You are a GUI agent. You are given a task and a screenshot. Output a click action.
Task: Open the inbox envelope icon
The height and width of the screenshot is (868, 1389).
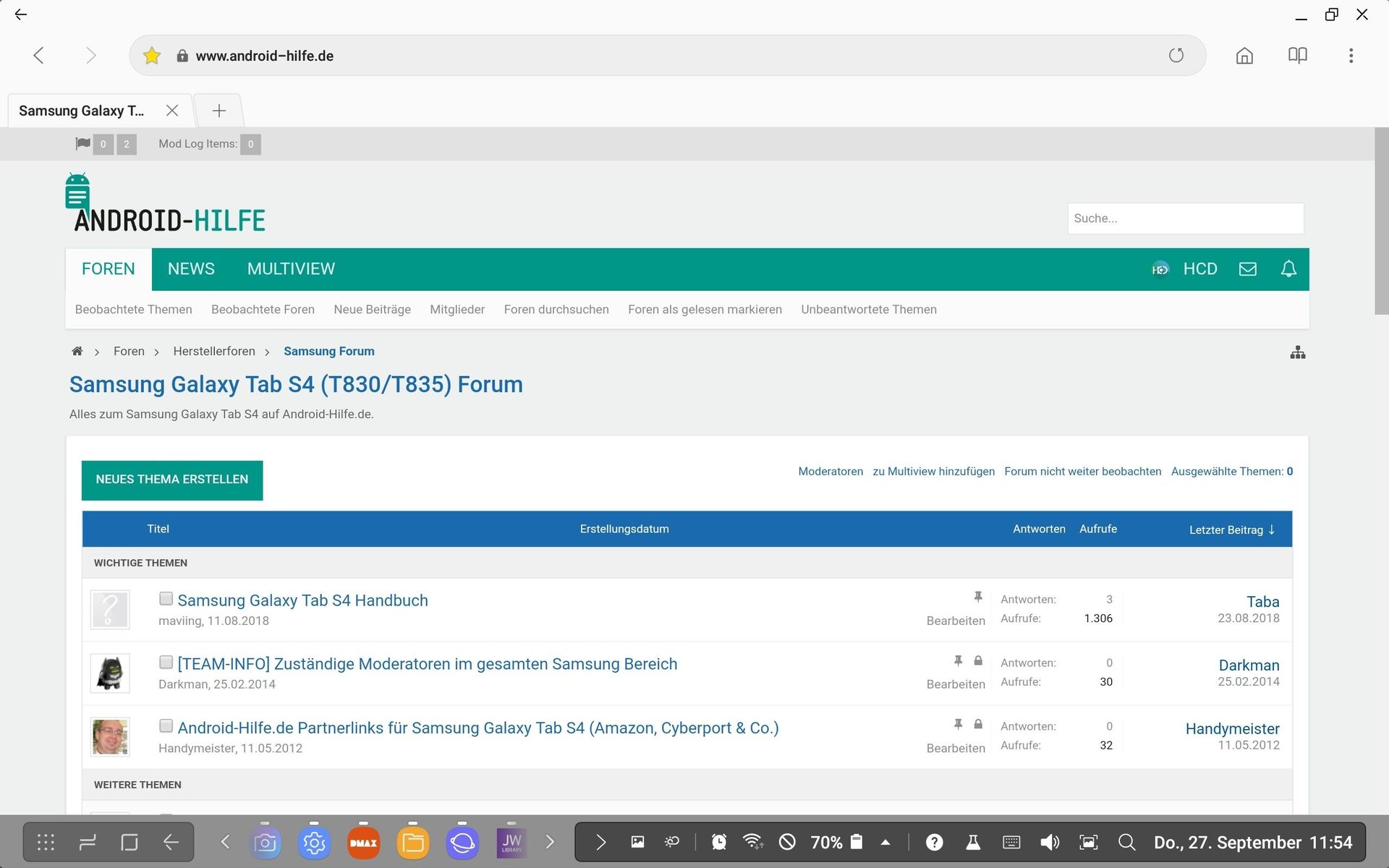pos(1248,269)
